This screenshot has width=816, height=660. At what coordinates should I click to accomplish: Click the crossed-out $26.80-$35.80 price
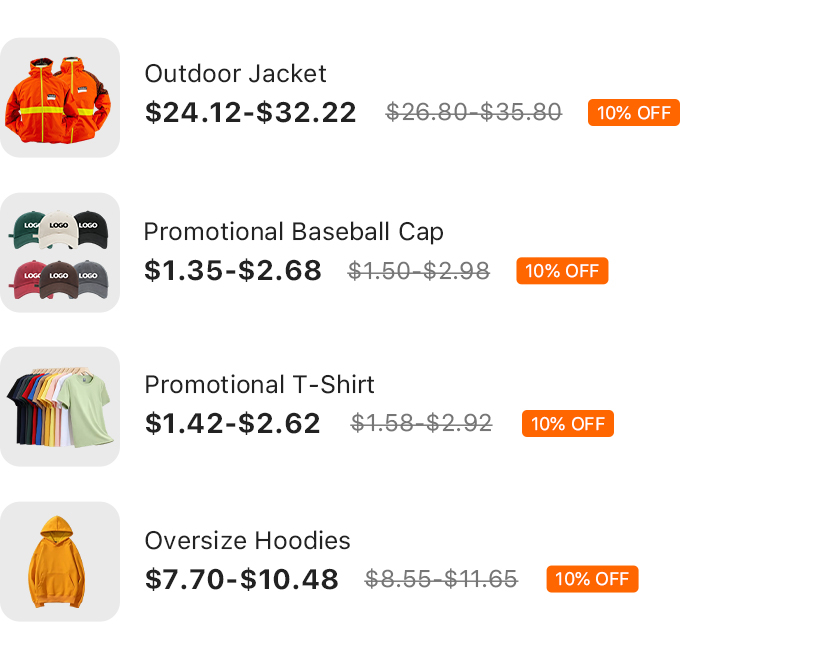(x=474, y=113)
